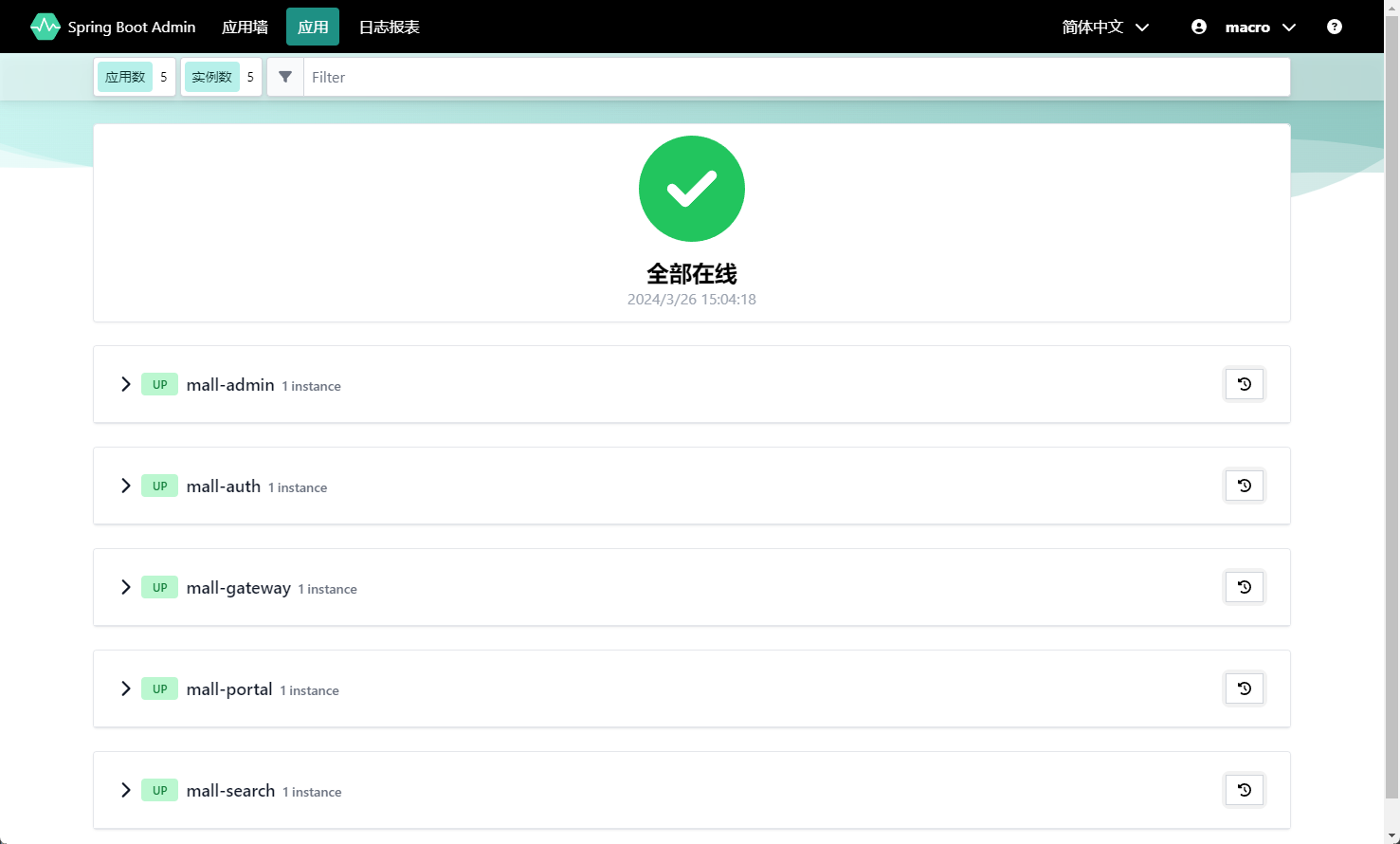
Task: Click the UP status badge for mall-auth
Action: tap(159, 486)
